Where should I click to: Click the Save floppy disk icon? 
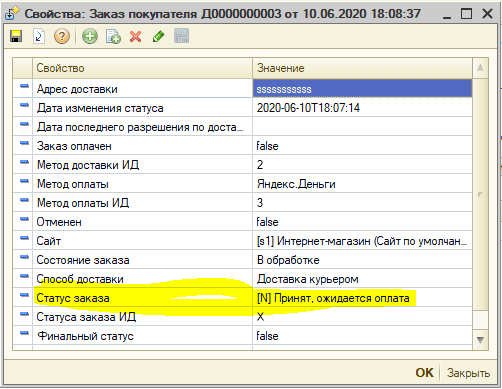(x=16, y=36)
